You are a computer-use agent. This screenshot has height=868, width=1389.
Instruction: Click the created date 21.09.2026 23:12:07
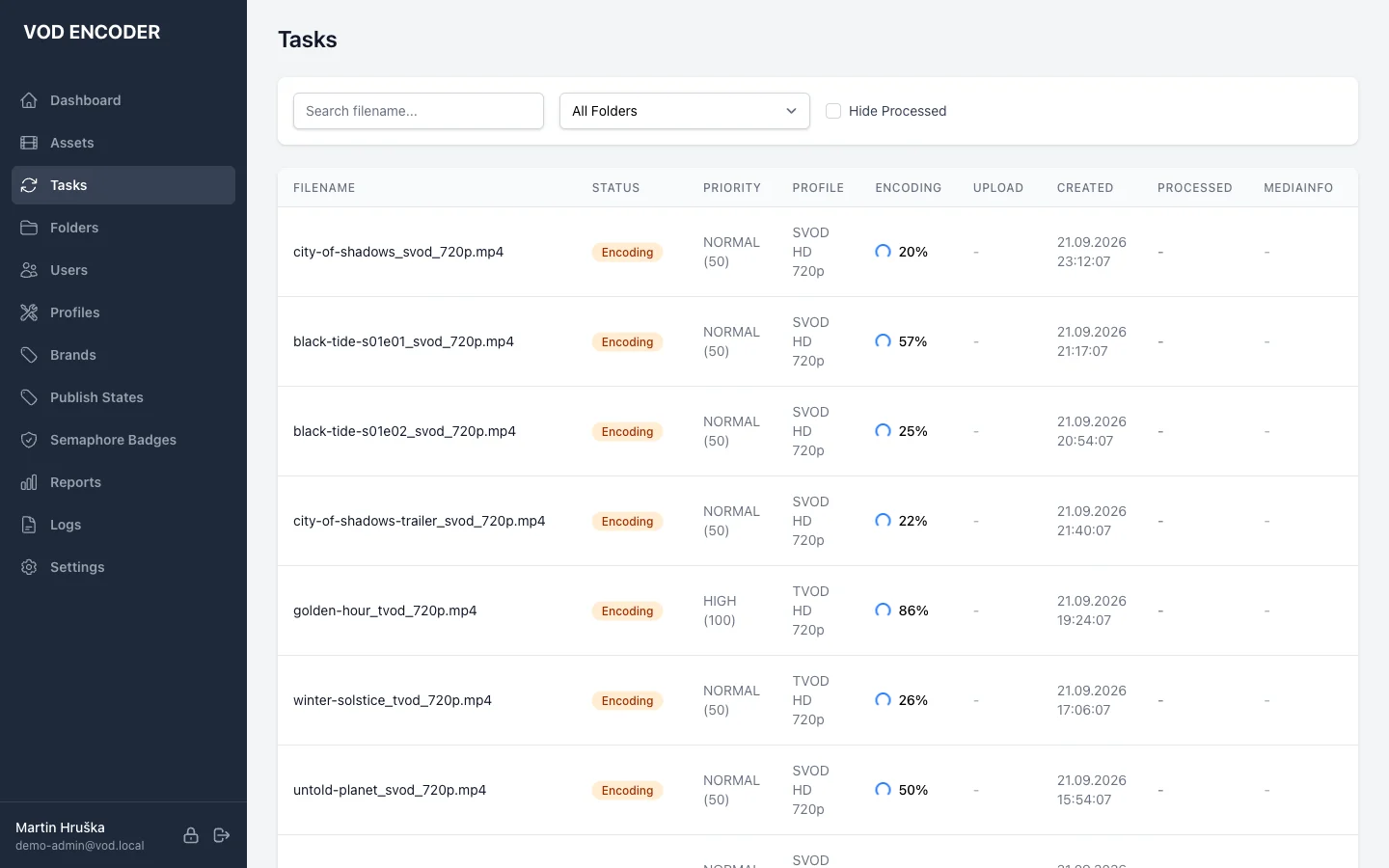(x=1092, y=252)
